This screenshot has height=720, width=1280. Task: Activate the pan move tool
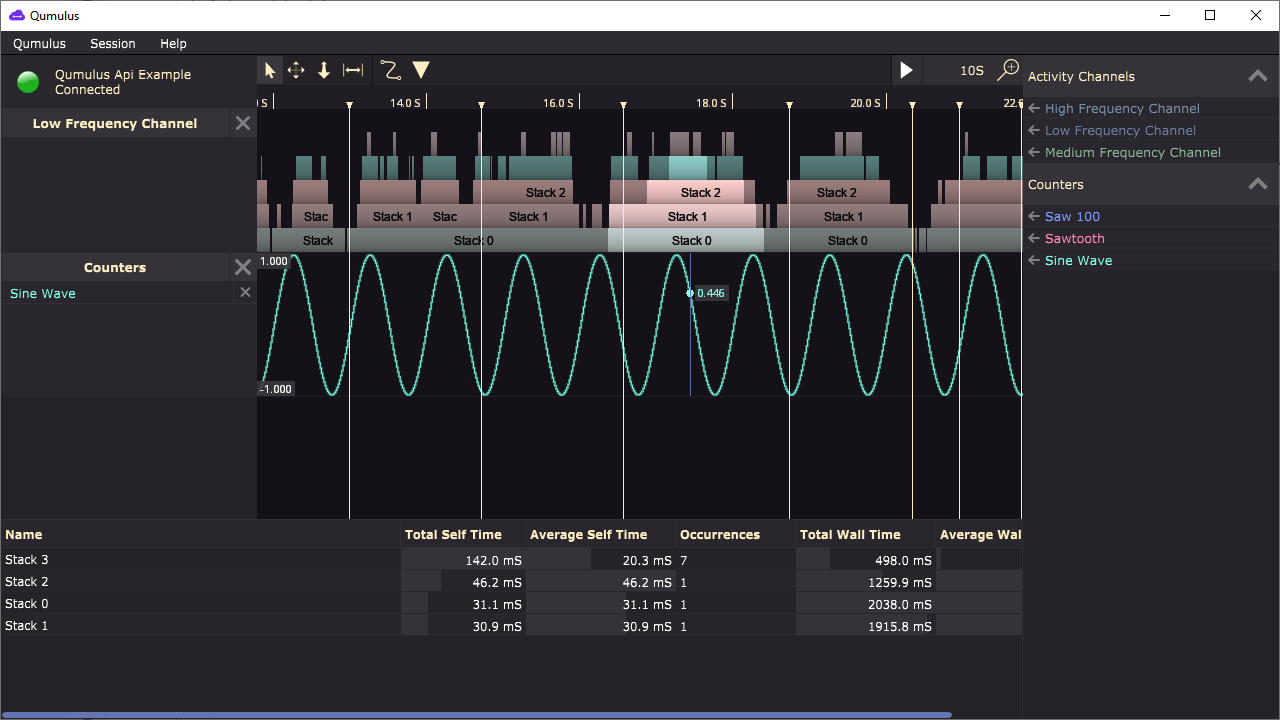(x=296, y=70)
